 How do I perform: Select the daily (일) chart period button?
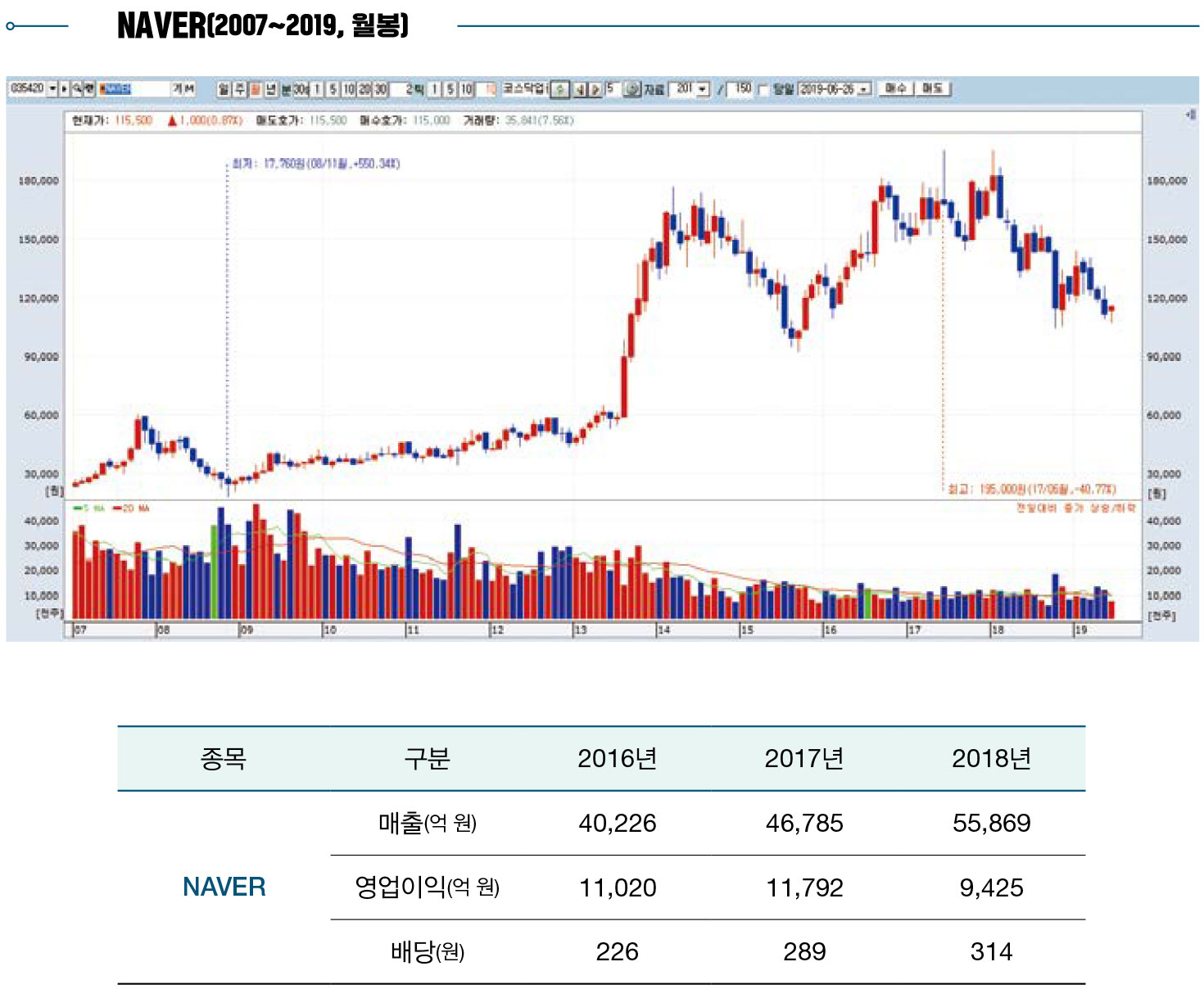point(224,89)
